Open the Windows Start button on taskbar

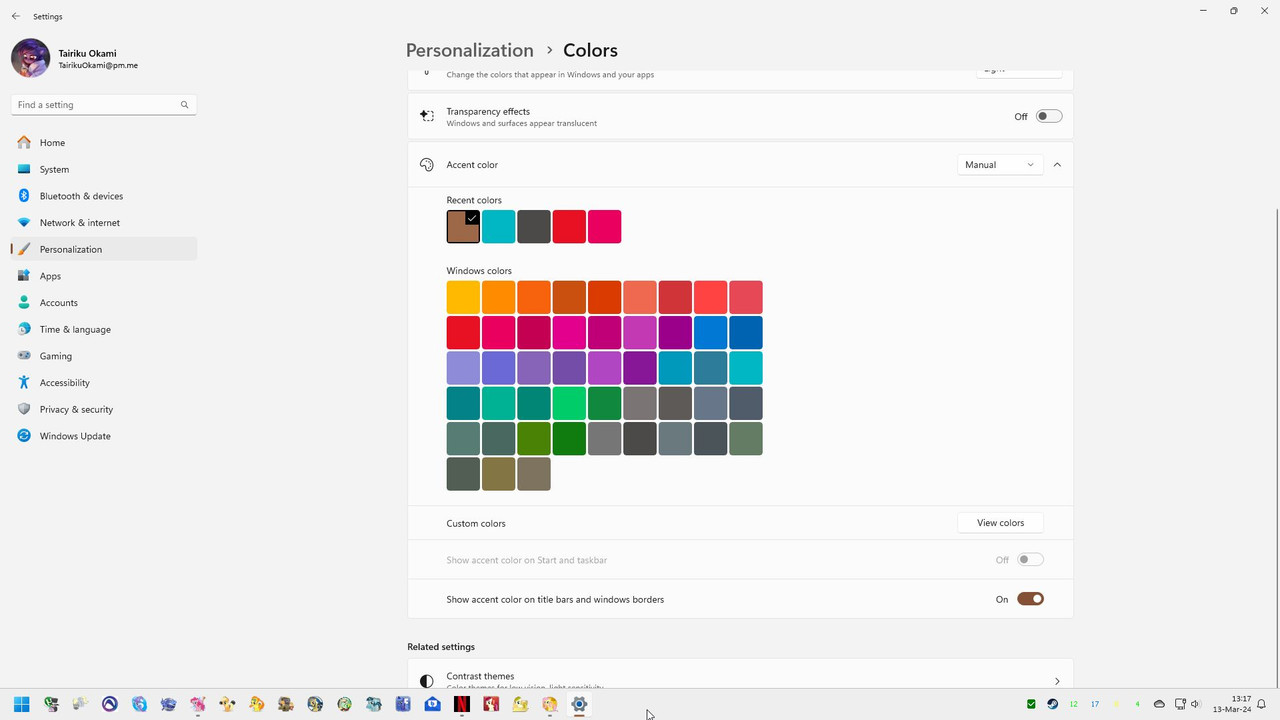coord(21,704)
